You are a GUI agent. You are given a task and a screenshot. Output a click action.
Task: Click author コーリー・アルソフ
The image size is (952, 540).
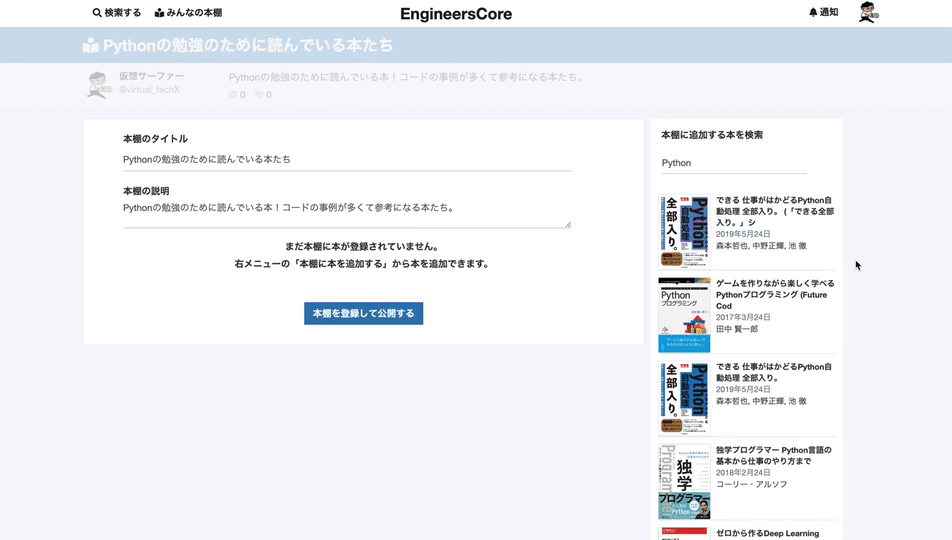(752, 485)
